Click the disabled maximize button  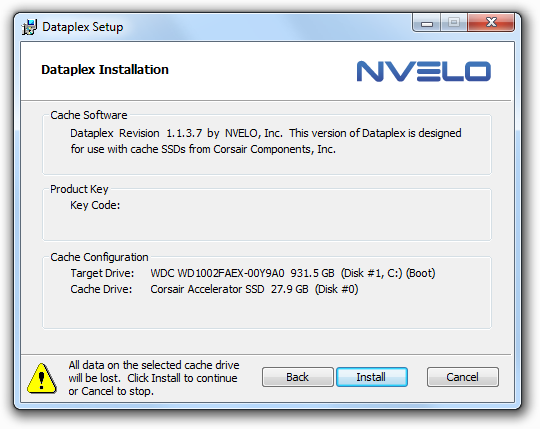point(454,23)
